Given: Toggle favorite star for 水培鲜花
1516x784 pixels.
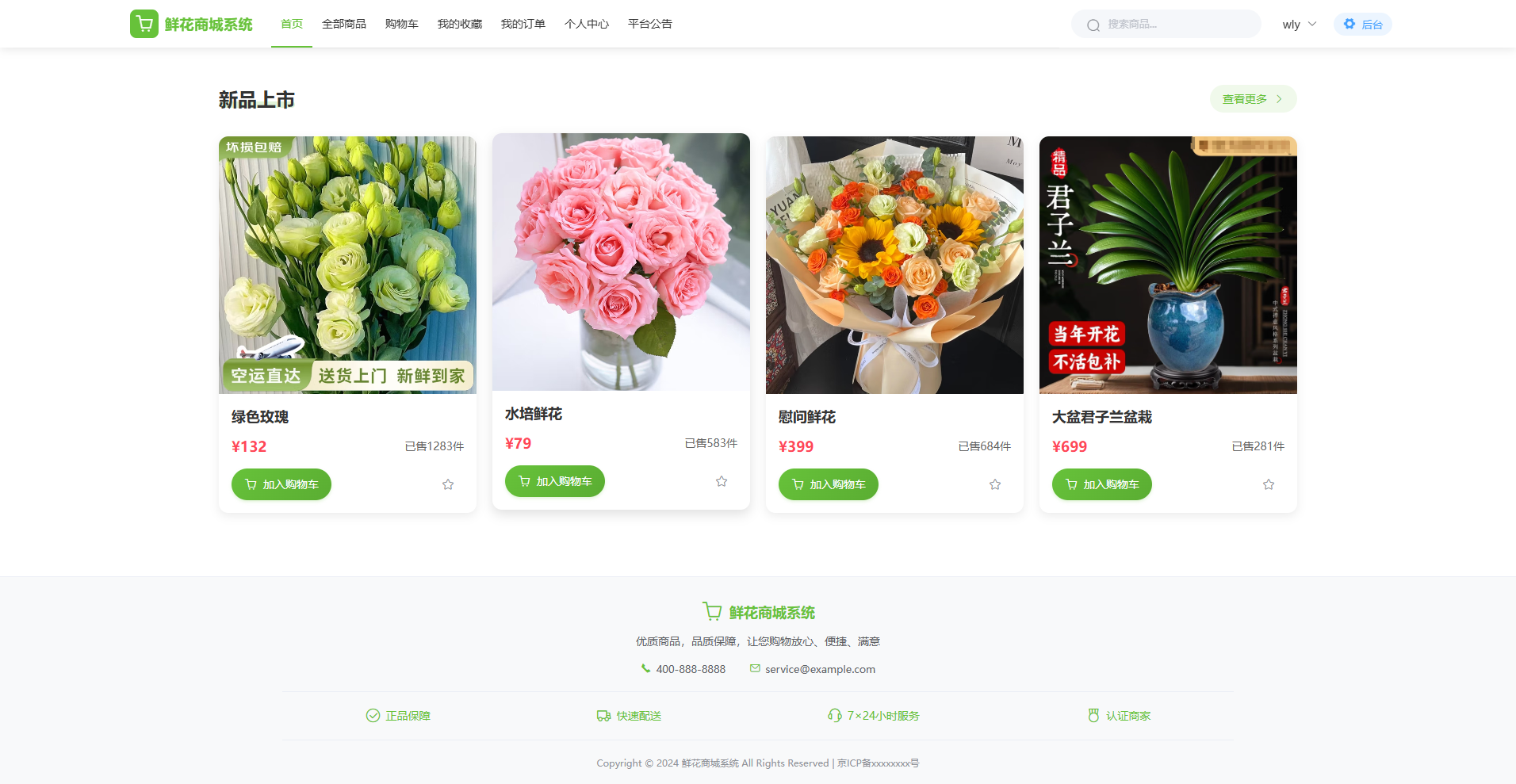Looking at the screenshot, I should coord(722,481).
